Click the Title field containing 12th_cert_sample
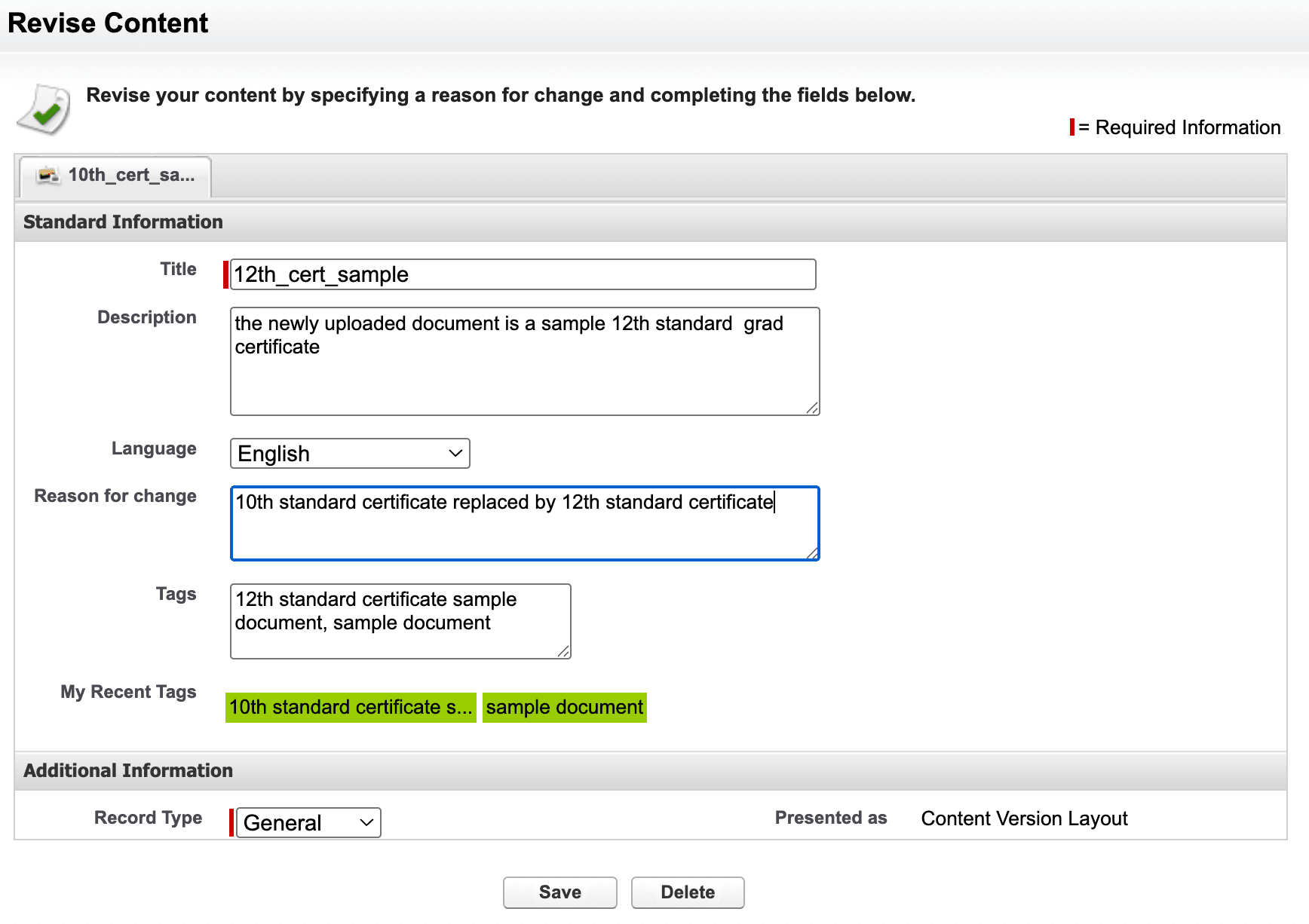This screenshot has height=924, width=1309. [x=523, y=274]
